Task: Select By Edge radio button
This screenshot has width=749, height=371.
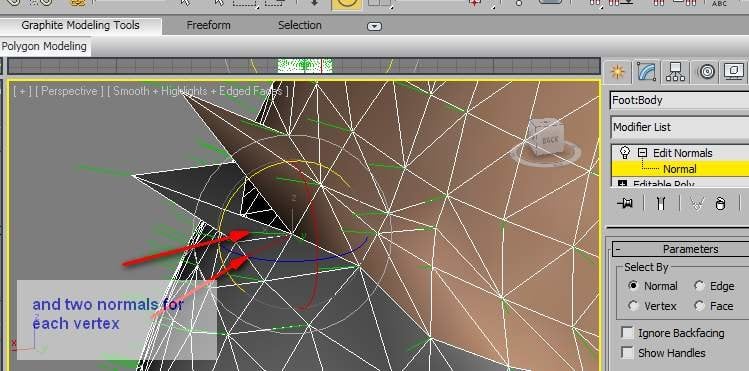Action: (x=699, y=286)
